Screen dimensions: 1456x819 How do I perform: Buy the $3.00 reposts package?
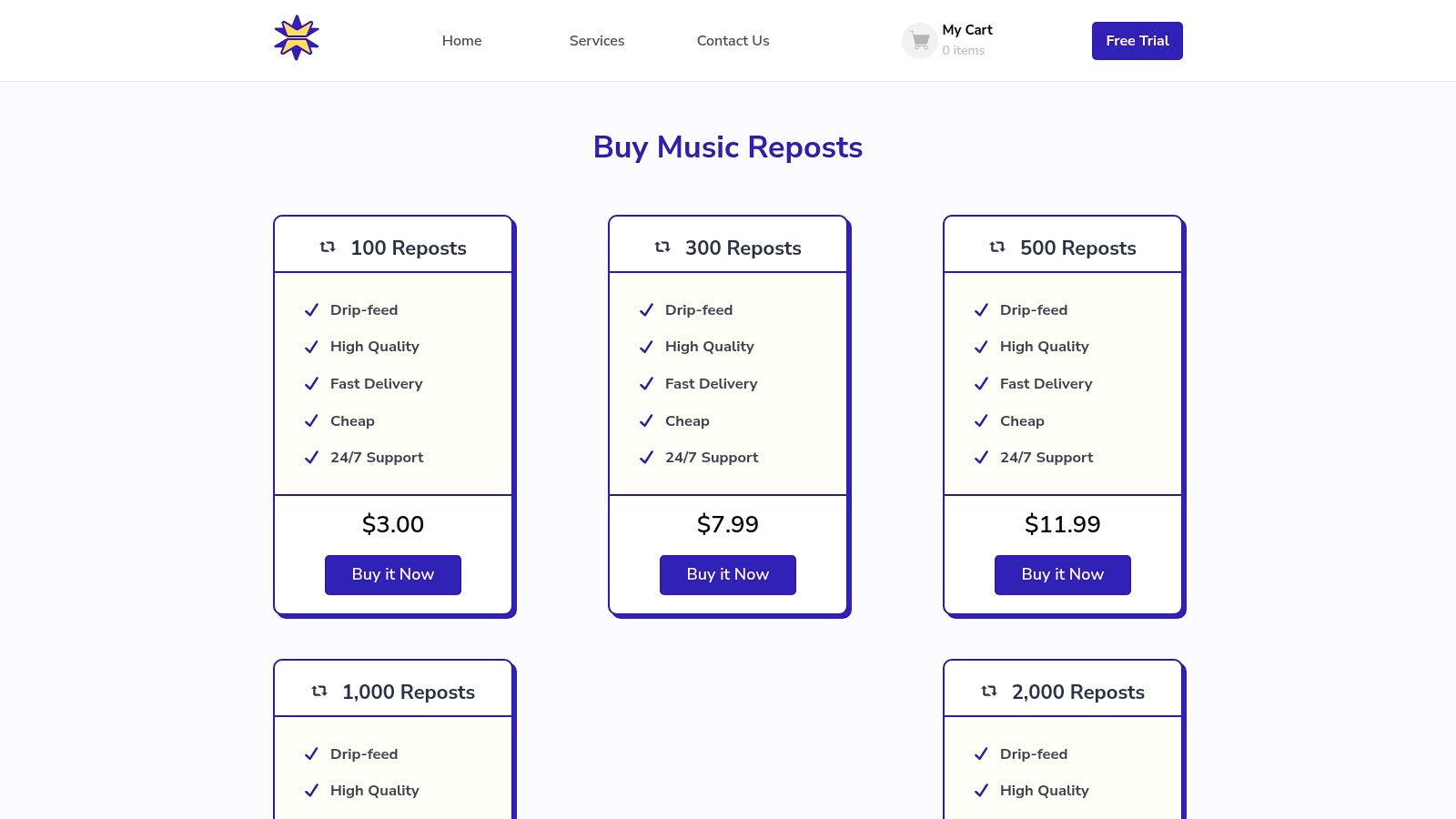coord(393,574)
